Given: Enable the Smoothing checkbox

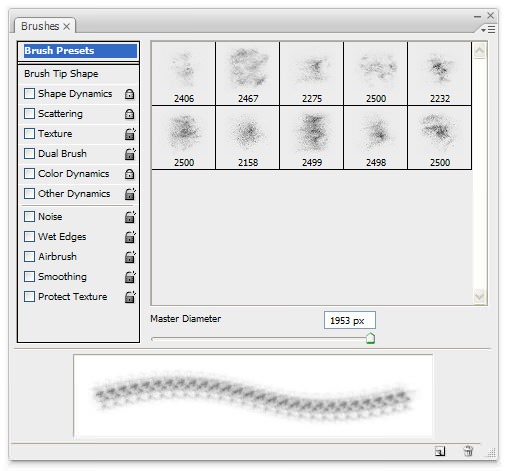Looking at the screenshot, I should coord(29,277).
